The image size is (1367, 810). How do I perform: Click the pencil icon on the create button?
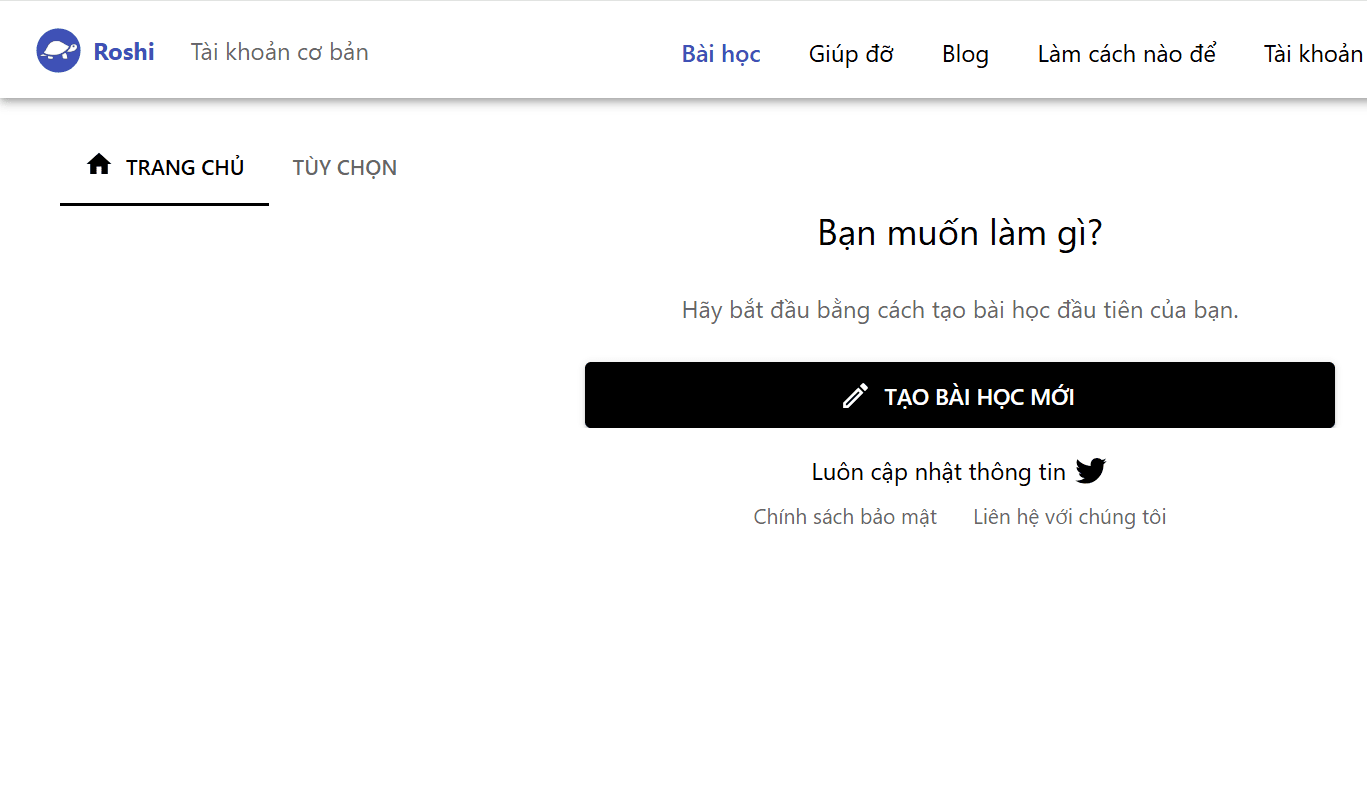pos(854,396)
